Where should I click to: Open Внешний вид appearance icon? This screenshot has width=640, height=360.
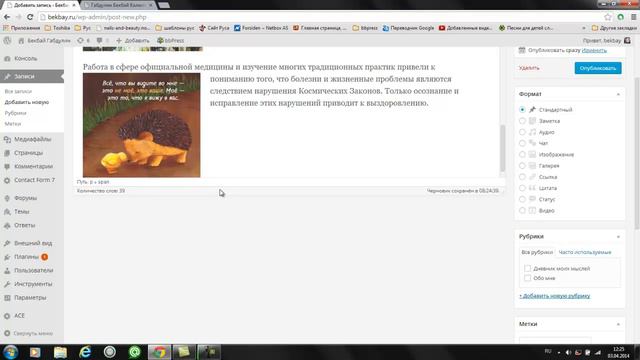7,243
